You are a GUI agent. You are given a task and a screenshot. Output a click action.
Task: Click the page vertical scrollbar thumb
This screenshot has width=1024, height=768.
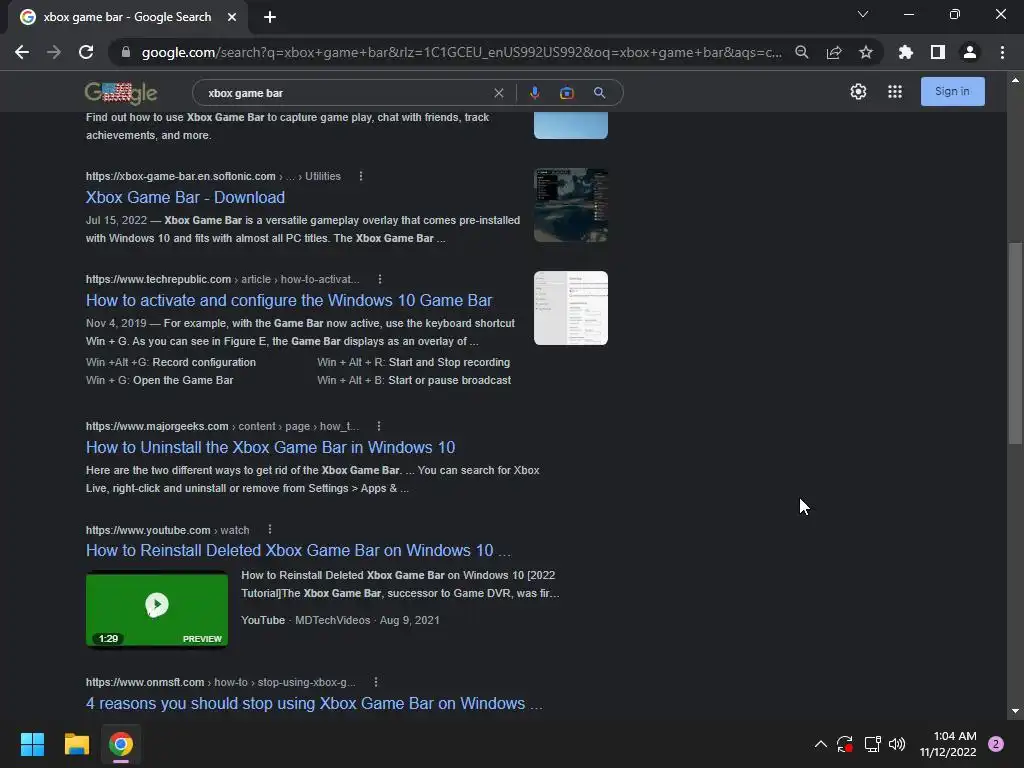[1015, 344]
